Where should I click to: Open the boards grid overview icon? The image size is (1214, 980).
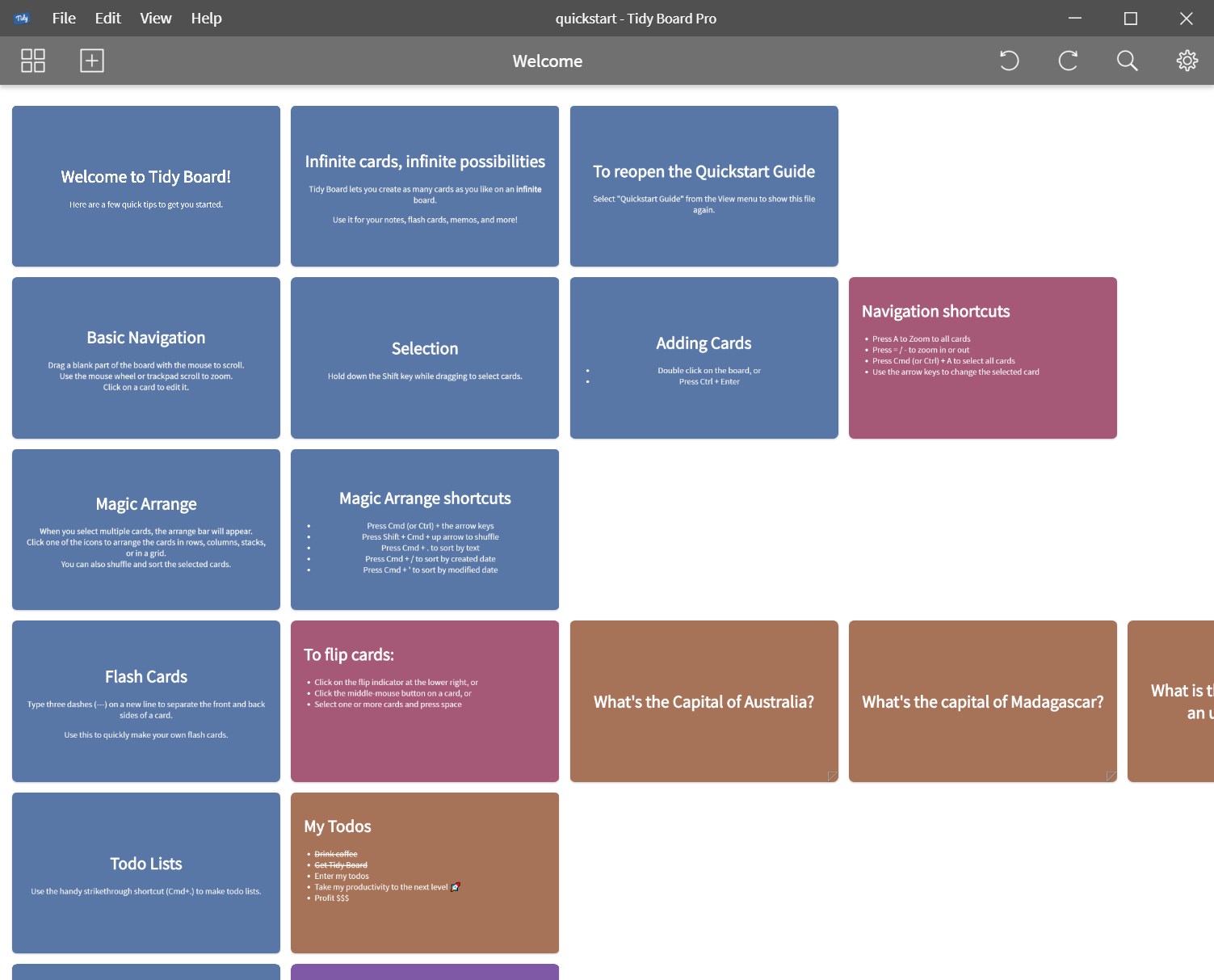33,61
